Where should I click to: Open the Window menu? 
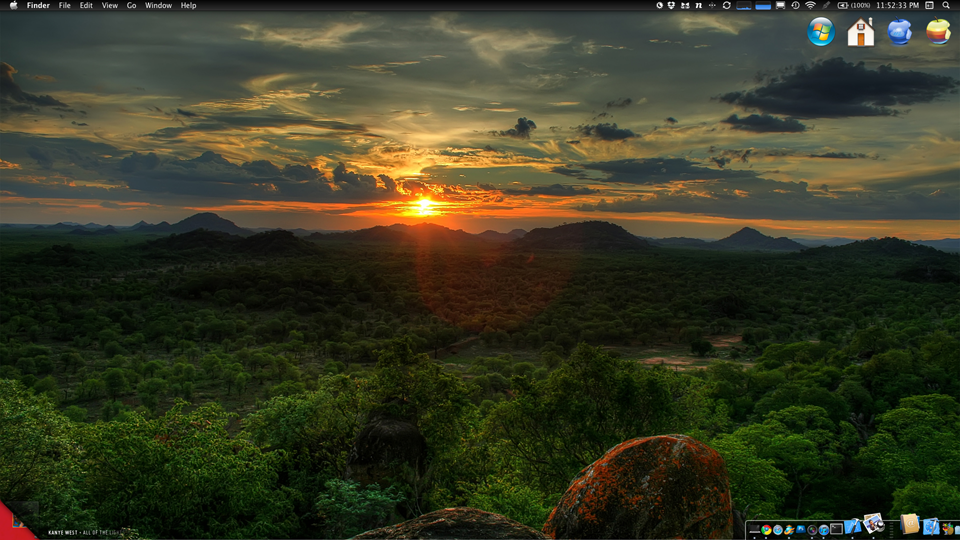pyautogui.click(x=158, y=5)
